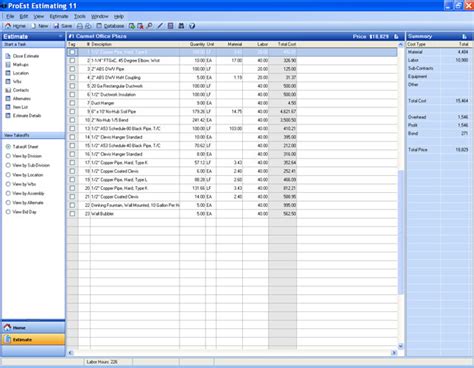Open the File menu
The height and width of the screenshot is (368, 474).
click(x=10, y=16)
